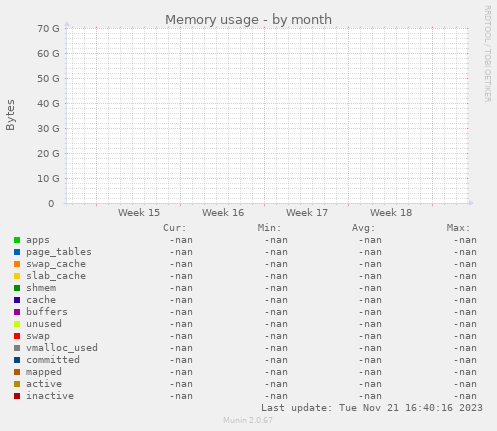
Task: Select the 'swap' legend label
Action: pos(38,336)
